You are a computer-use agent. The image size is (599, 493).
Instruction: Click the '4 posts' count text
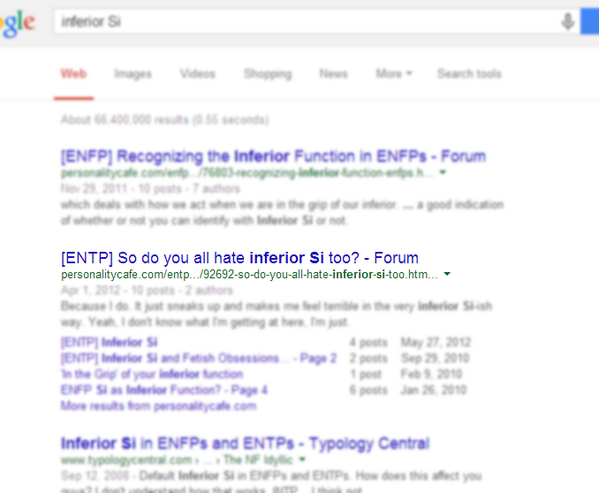coord(368,342)
